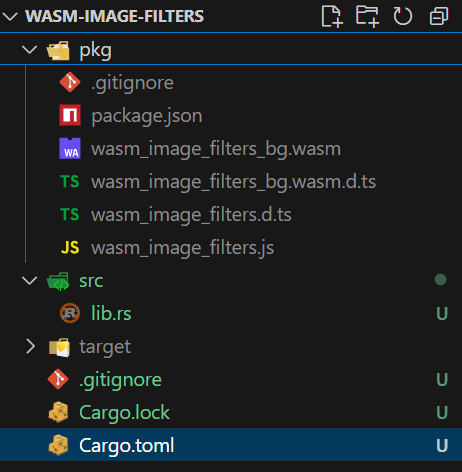Click the New Folder icon
Screen dimensions: 462x472
tap(367, 16)
